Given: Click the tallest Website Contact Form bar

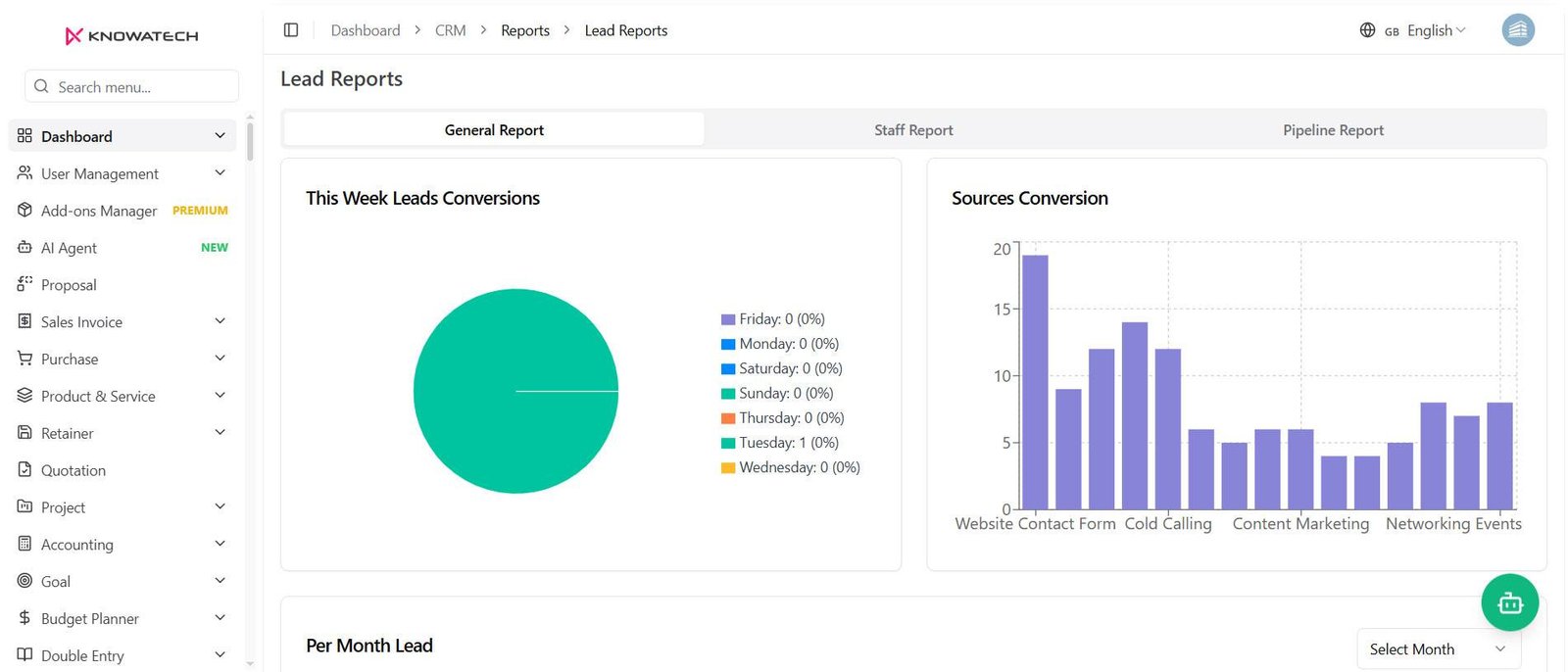Looking at the screenshot, I should (1035, 382).
